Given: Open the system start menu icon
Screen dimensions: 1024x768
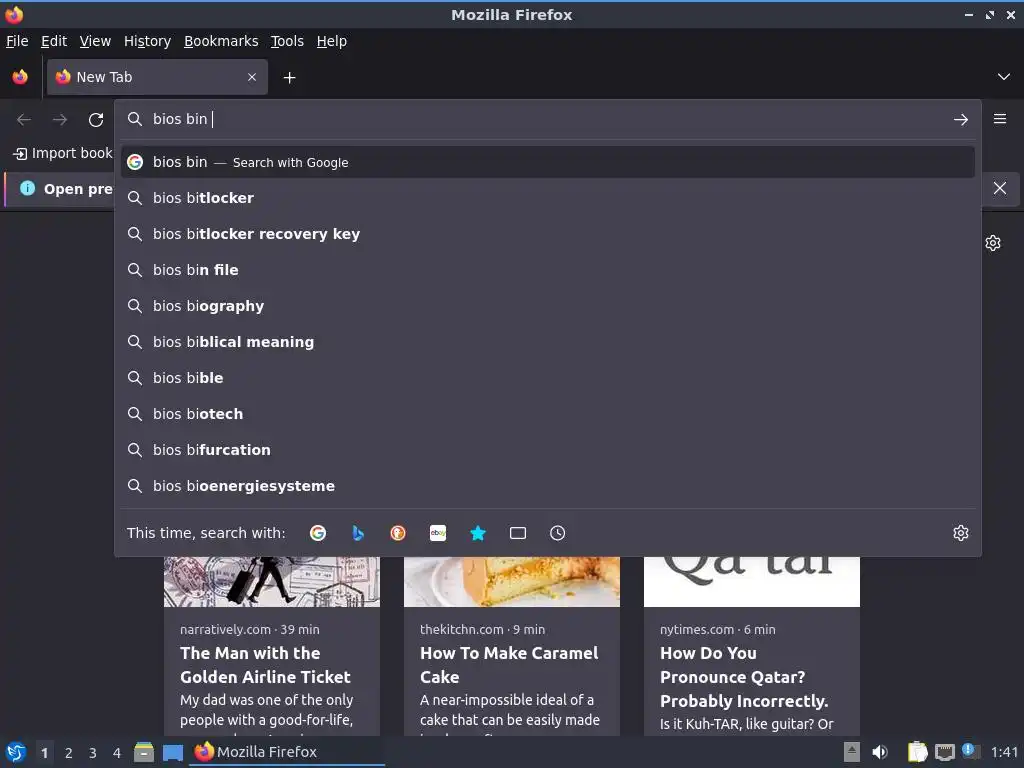Looking at the screenshot, I should (x=16, y=752).
